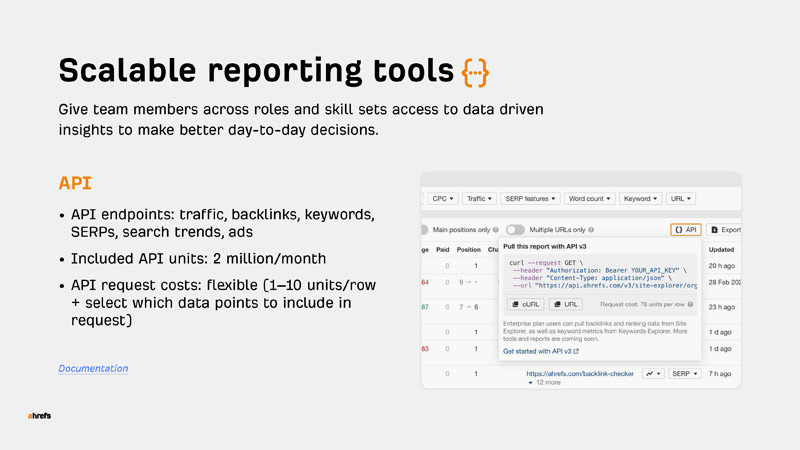Open the ahrefs.com/backlink-checker URL link
The width and height of the screenshot is (800, 450).
coord(580,373)
